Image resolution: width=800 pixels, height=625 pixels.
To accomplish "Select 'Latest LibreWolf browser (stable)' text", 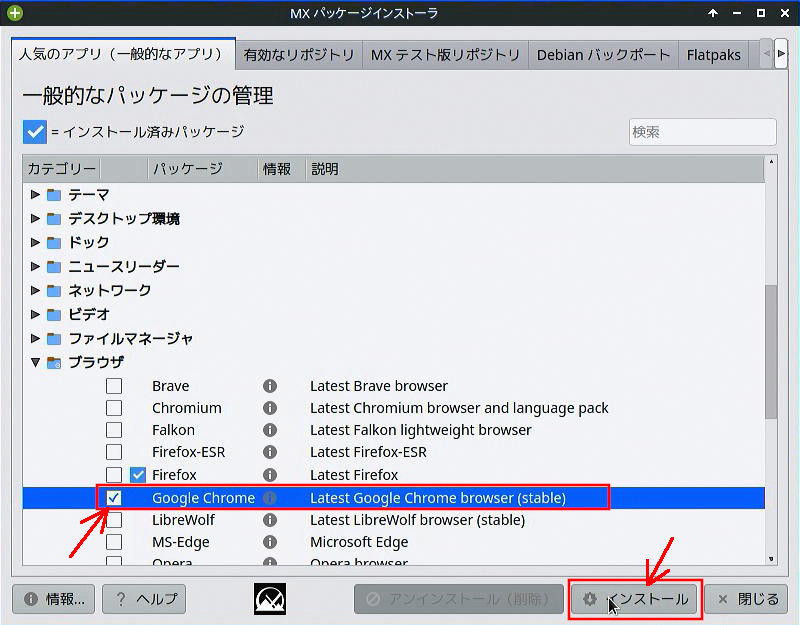I will coord(417,520).
